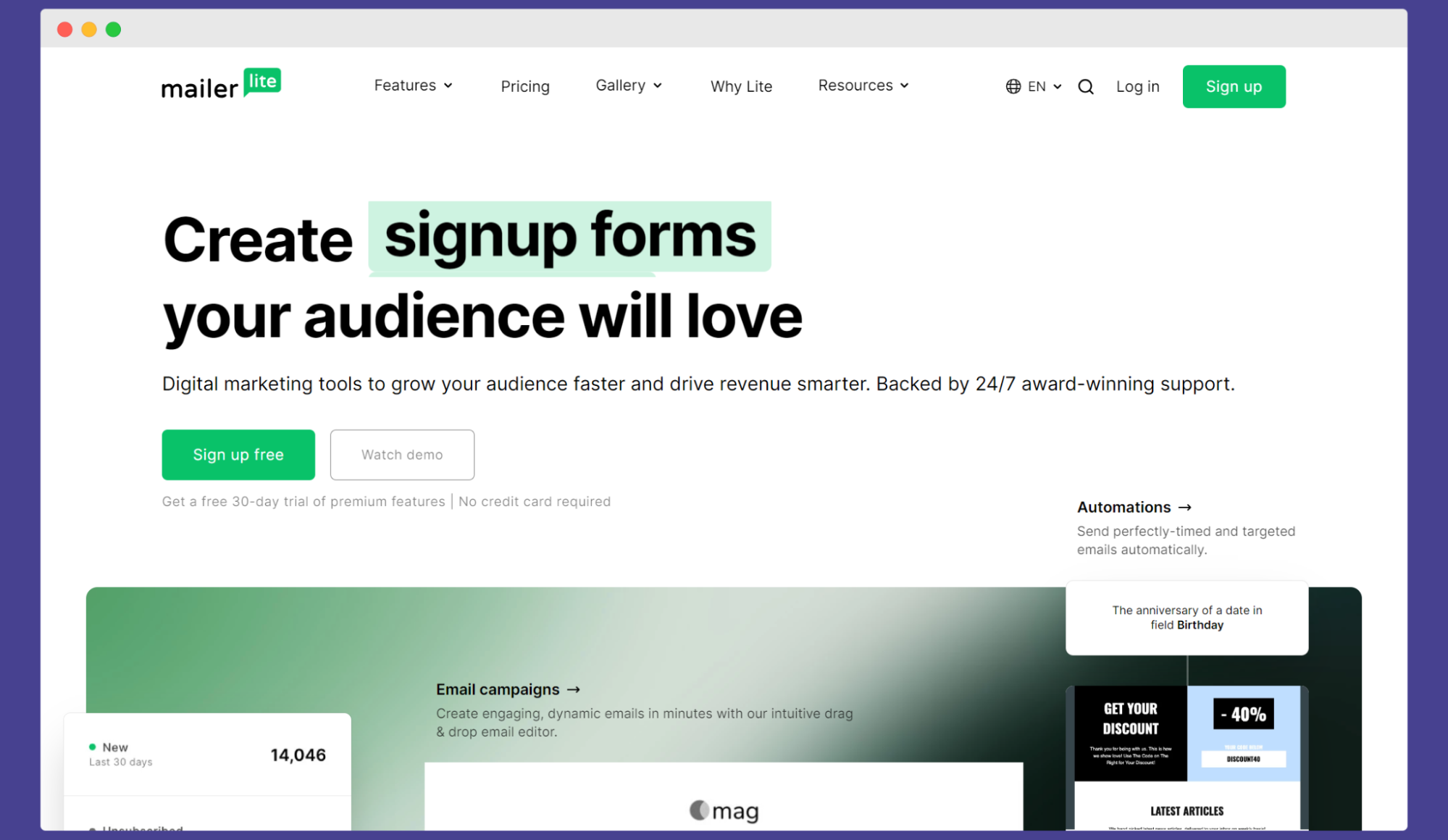This screenshot has width=1448, height=840.
Task: Click the Watch demo button
Action: pos(402,454)
